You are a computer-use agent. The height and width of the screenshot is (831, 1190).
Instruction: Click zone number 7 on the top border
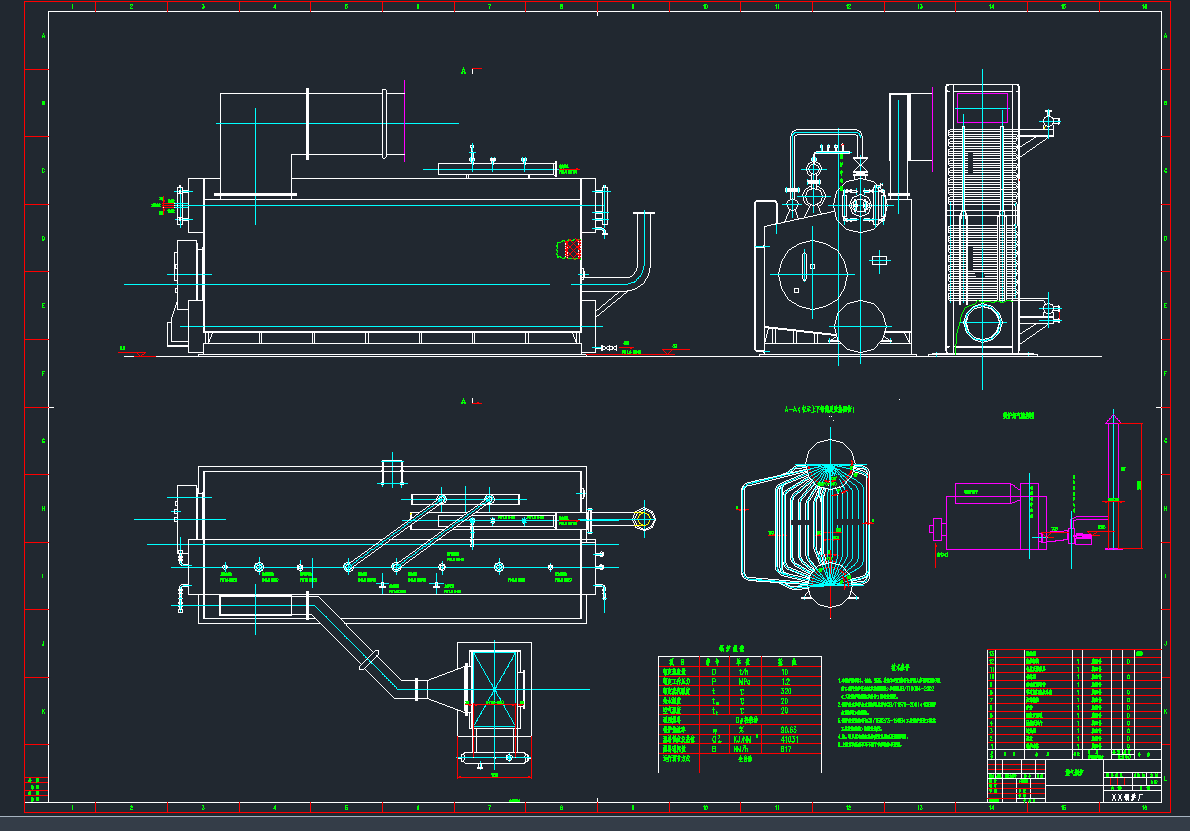[489, 6]
